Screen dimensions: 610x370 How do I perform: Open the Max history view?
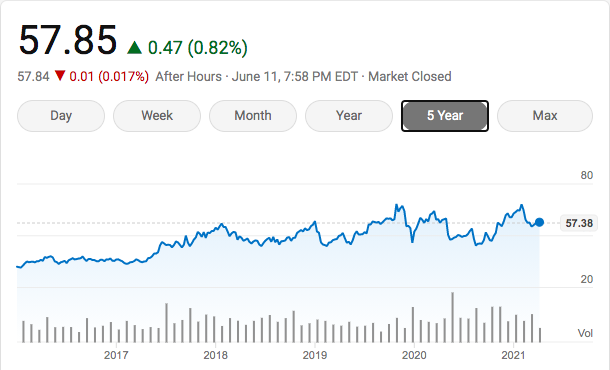545,116
